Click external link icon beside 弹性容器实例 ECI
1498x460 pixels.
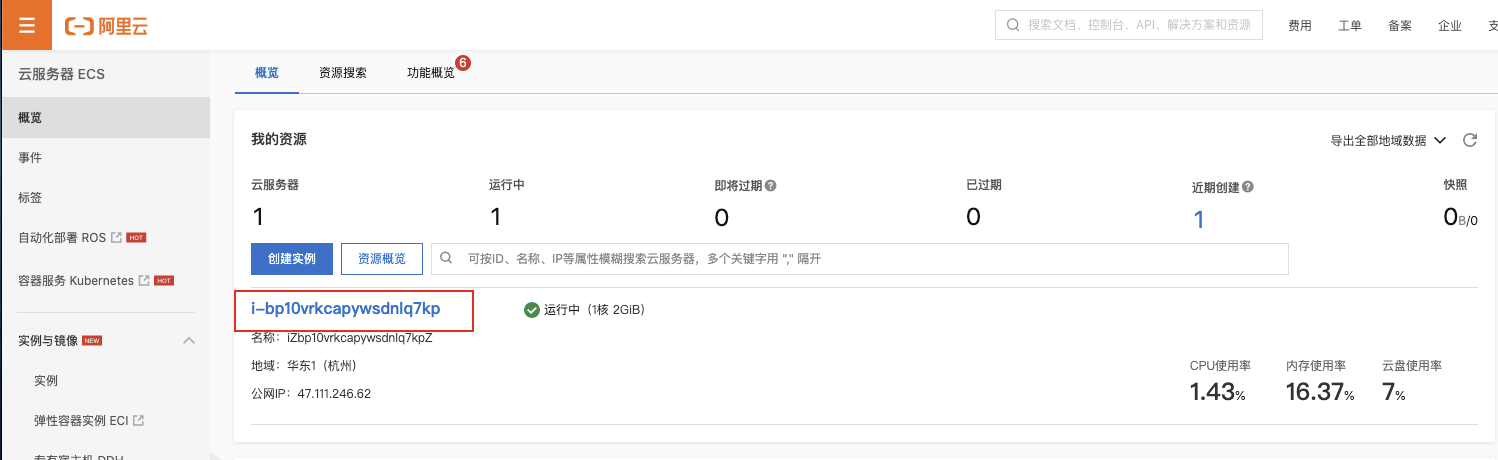tap(139, 421)
